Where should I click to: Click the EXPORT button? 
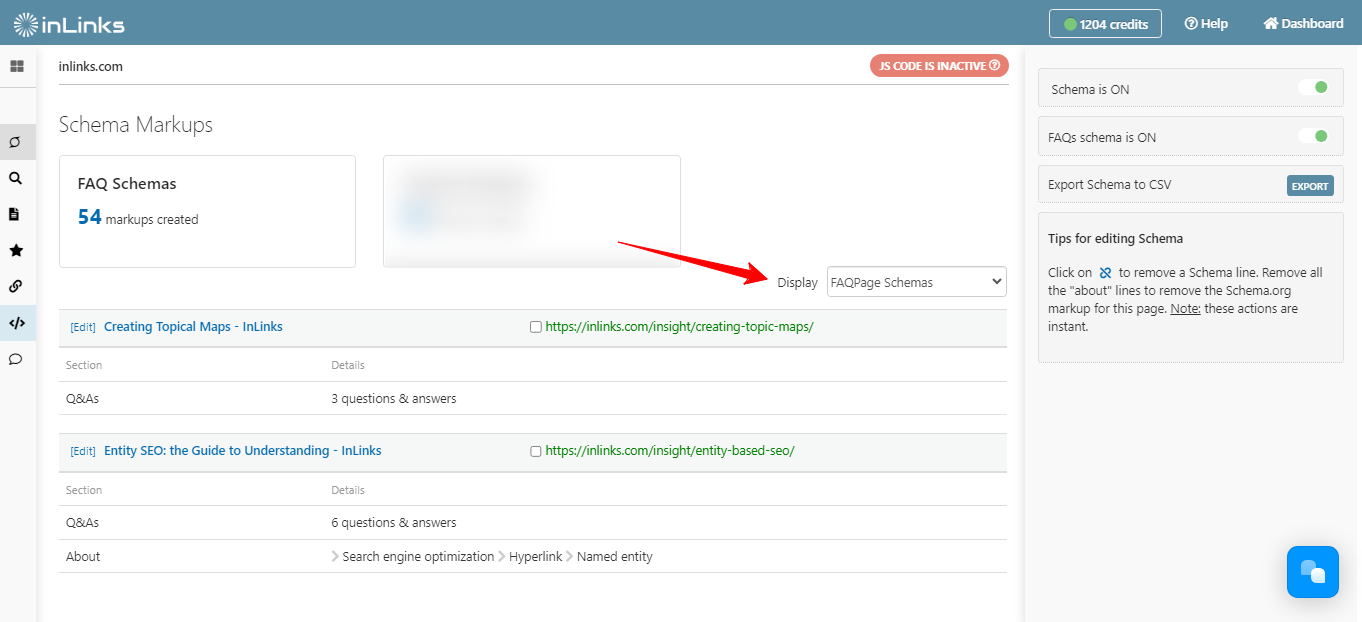(x=1310, y=186)
